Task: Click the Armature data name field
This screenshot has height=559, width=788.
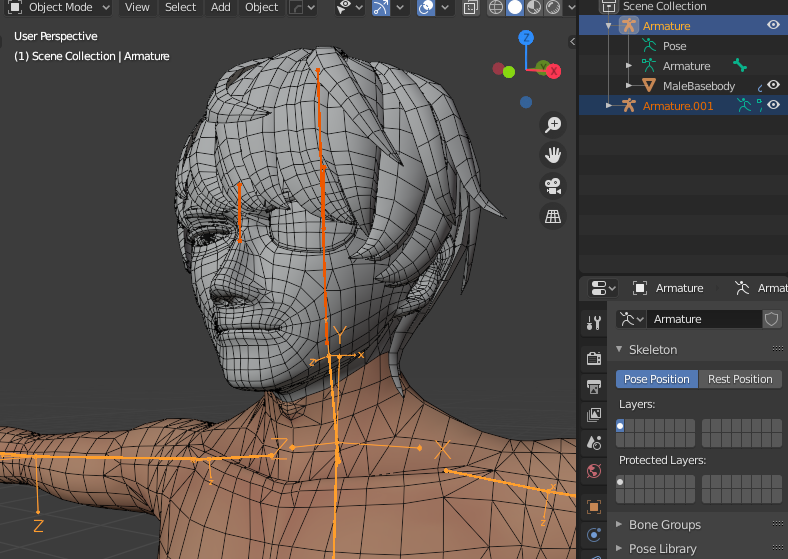Action: 703,319
